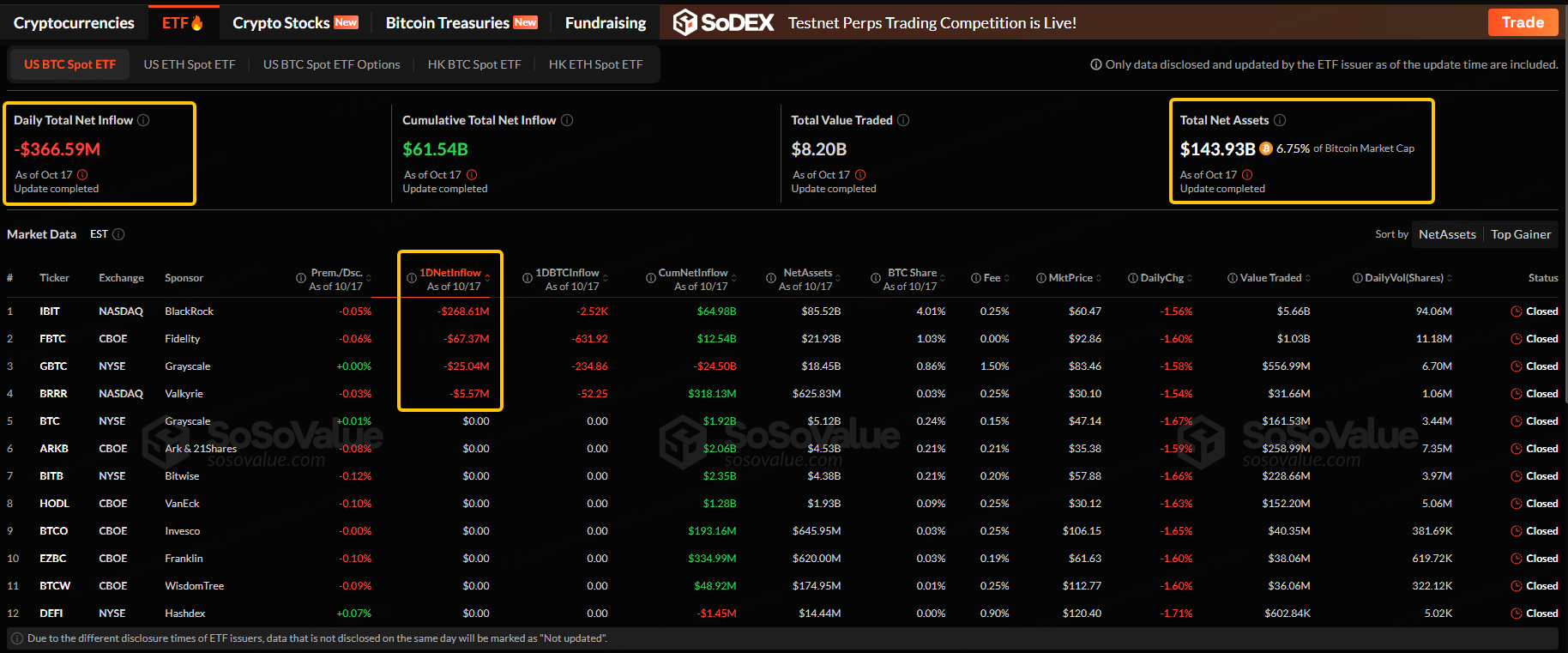Click the info icon on the Value Traded column
The width and height of the screenshot is (1568, 653).
click(1233, 278)
